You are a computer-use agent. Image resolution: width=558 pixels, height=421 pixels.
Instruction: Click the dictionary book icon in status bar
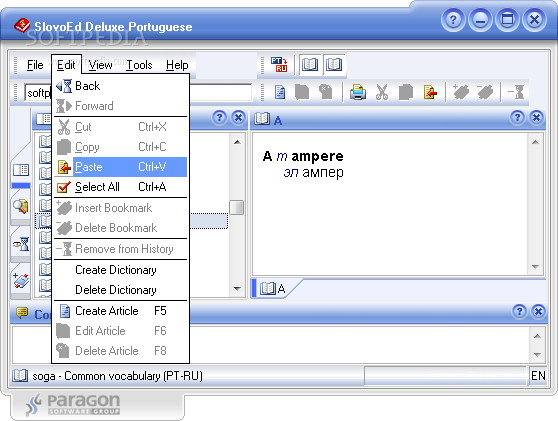tap(20, 375)
